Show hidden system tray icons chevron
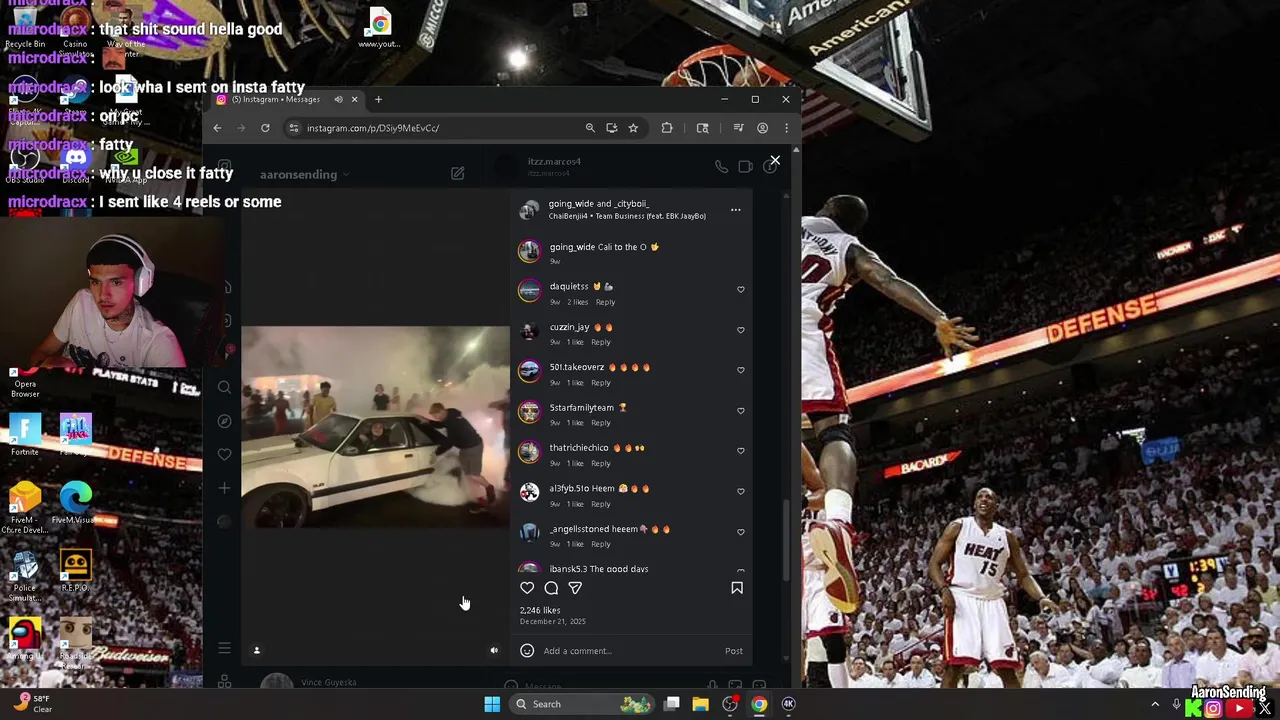This screenshot has width=1280, height=720. (1155, 704)
